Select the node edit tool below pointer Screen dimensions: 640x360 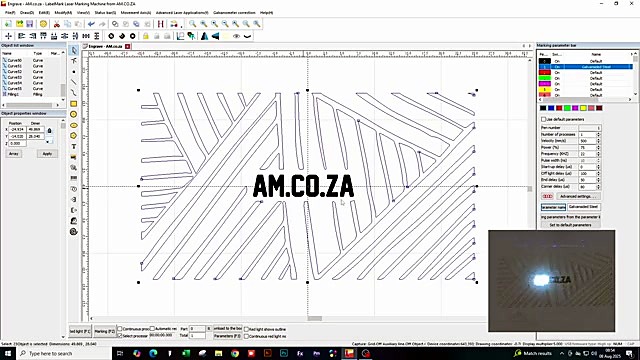pyautogui.click(x=74, y=61)
